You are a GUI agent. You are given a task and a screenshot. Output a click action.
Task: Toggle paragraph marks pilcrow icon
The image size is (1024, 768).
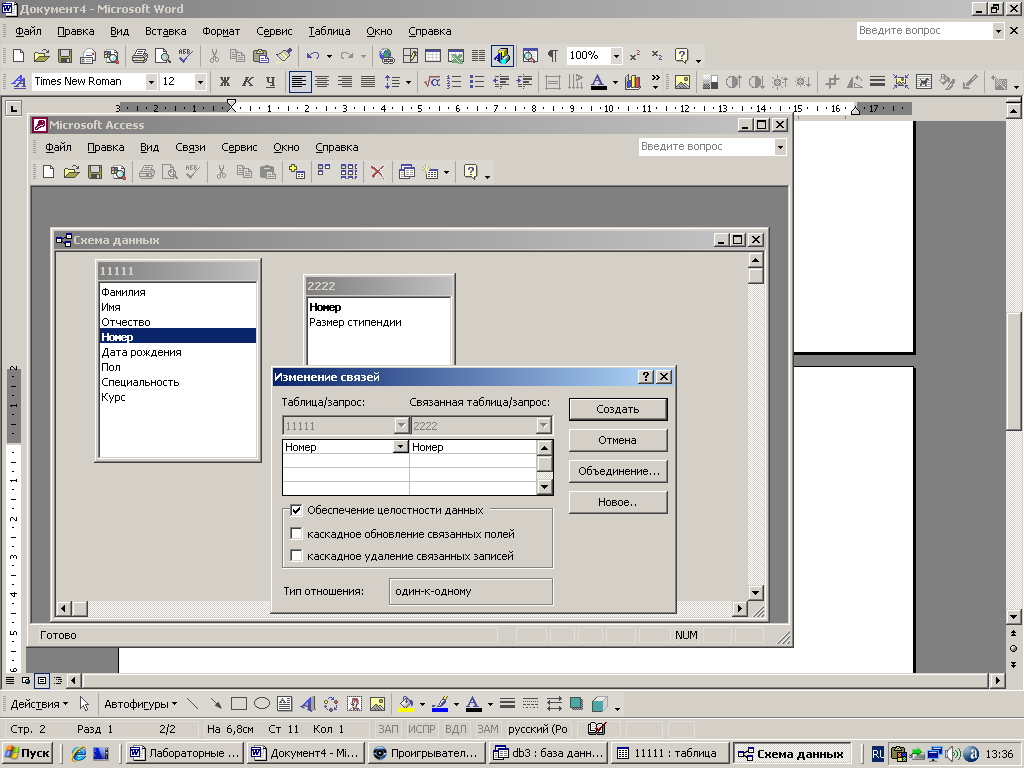(x=552, y=56)
